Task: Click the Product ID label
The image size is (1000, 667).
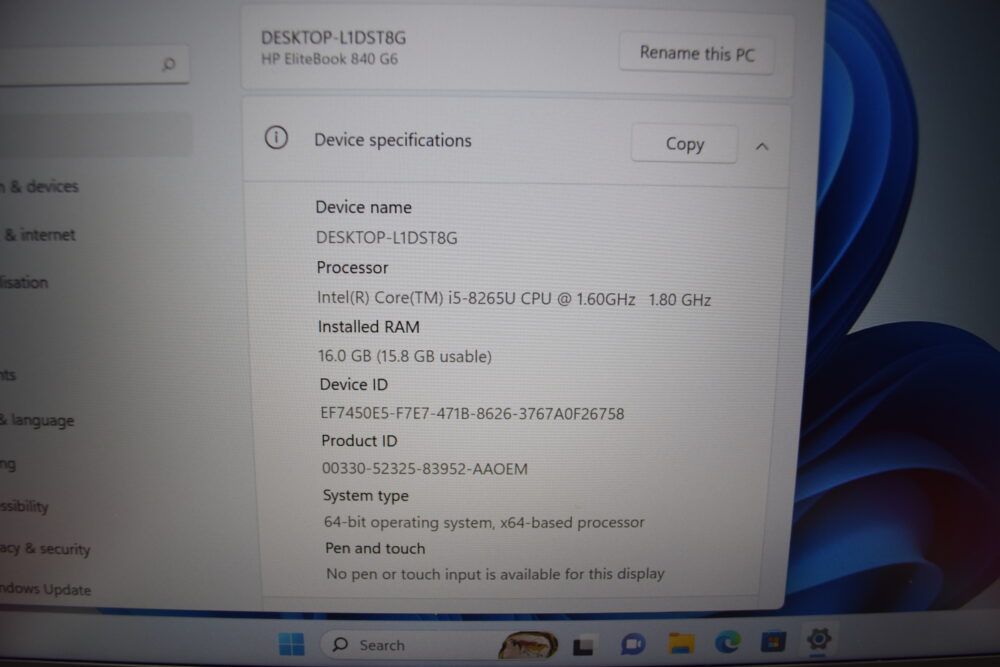Action: (359, 441)
